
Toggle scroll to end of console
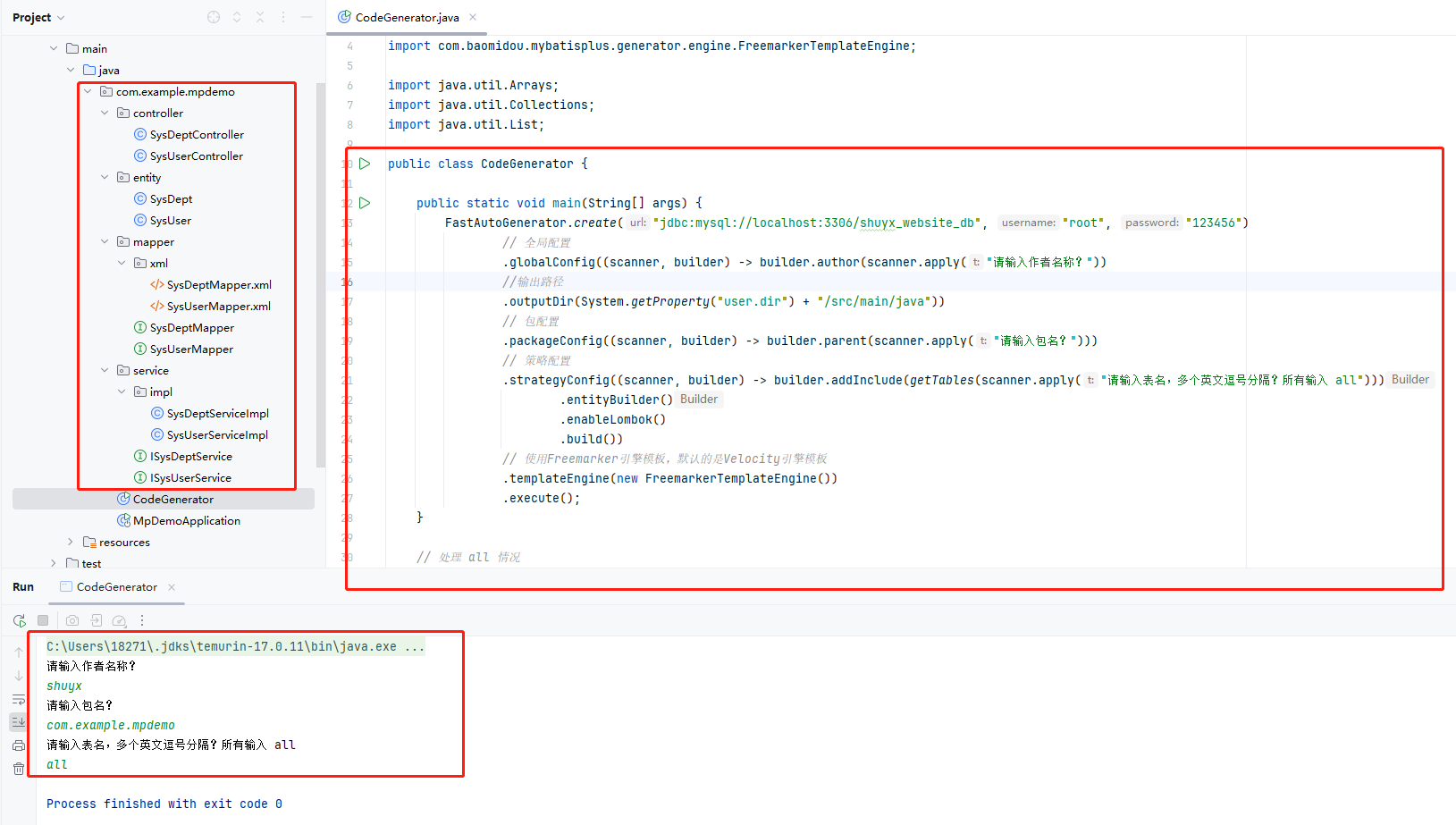tap(19, 722)
